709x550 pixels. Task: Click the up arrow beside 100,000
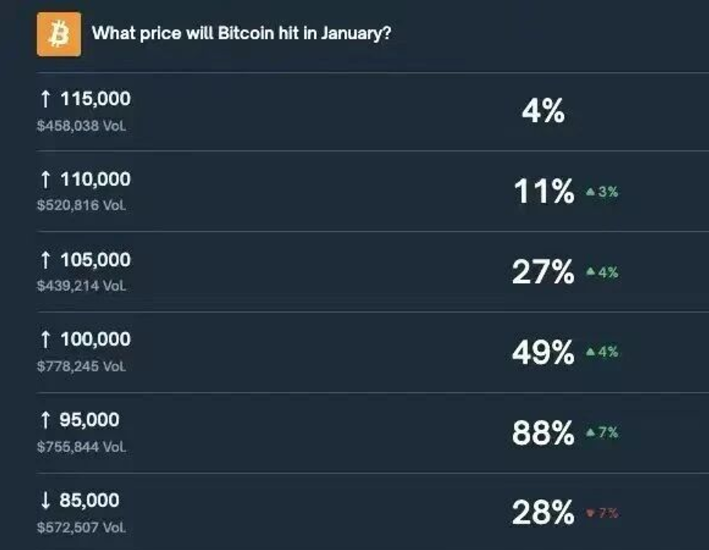tap(44, 340)
